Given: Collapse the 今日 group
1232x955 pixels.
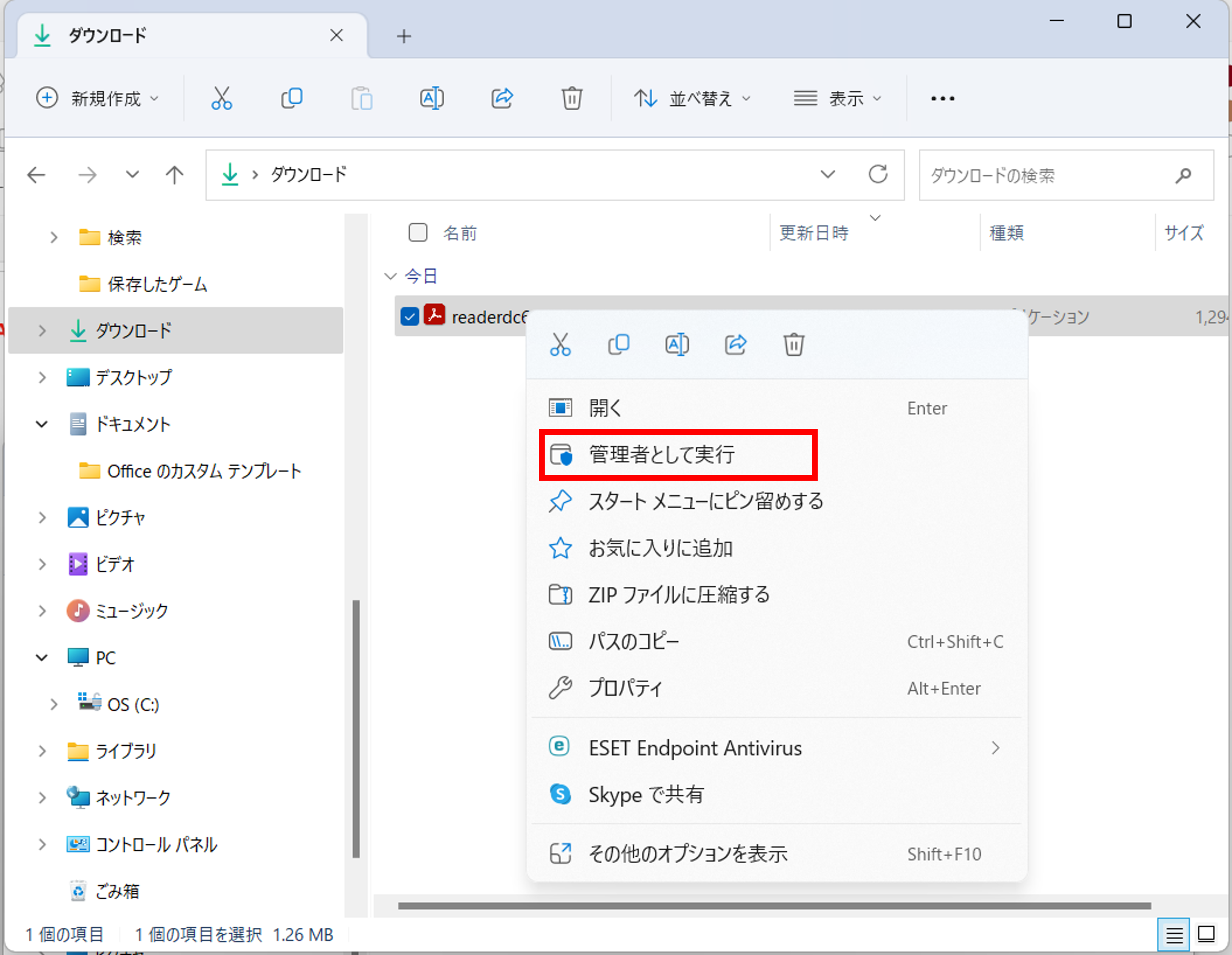Looking at the screenshot, I should click(x=390, y=276).
